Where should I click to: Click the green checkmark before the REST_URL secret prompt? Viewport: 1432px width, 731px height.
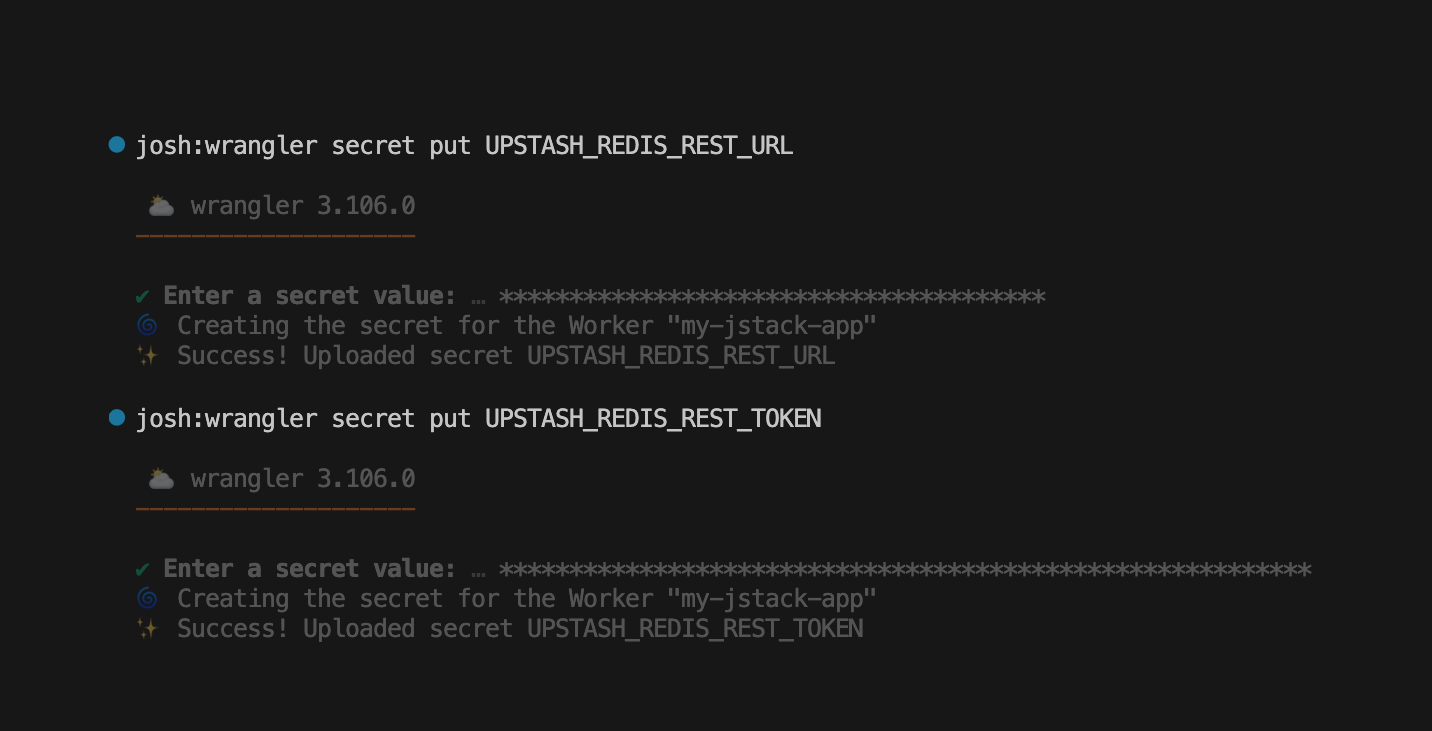coord(143,296)
